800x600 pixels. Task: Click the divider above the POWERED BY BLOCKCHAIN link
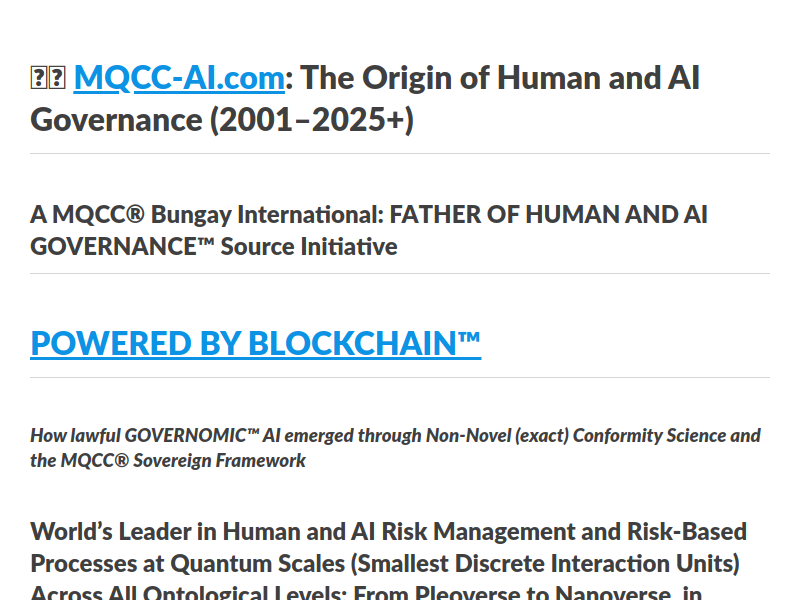point(400,273)
